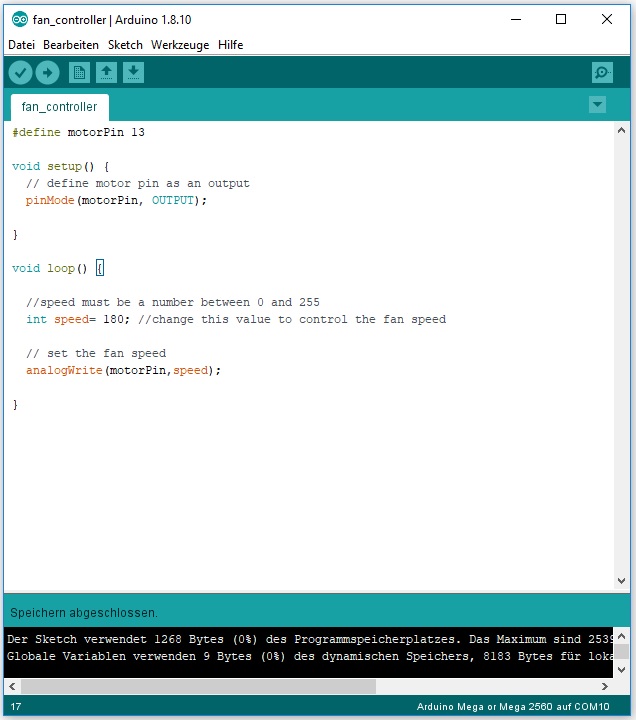Open the Serial Monitor magnifier icon
Viewport: 636px width, 720px height.
pos(602,73)
